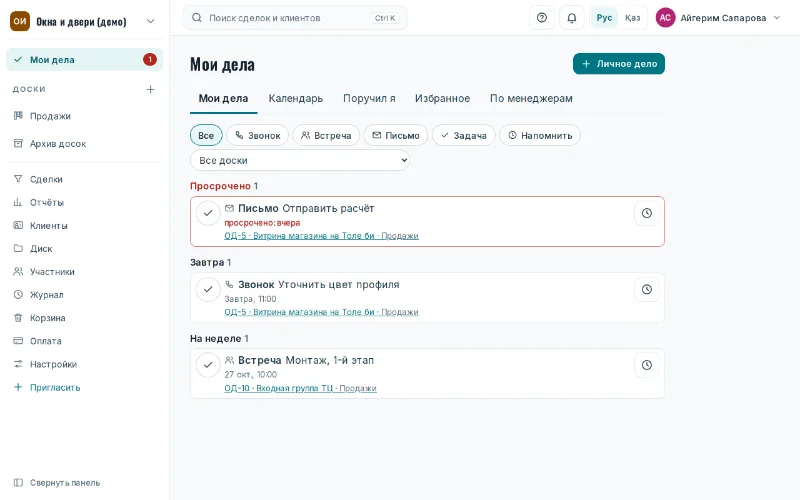Open the Мои дела tab
Screen dimensions: 800x500
tap(223, 98)
